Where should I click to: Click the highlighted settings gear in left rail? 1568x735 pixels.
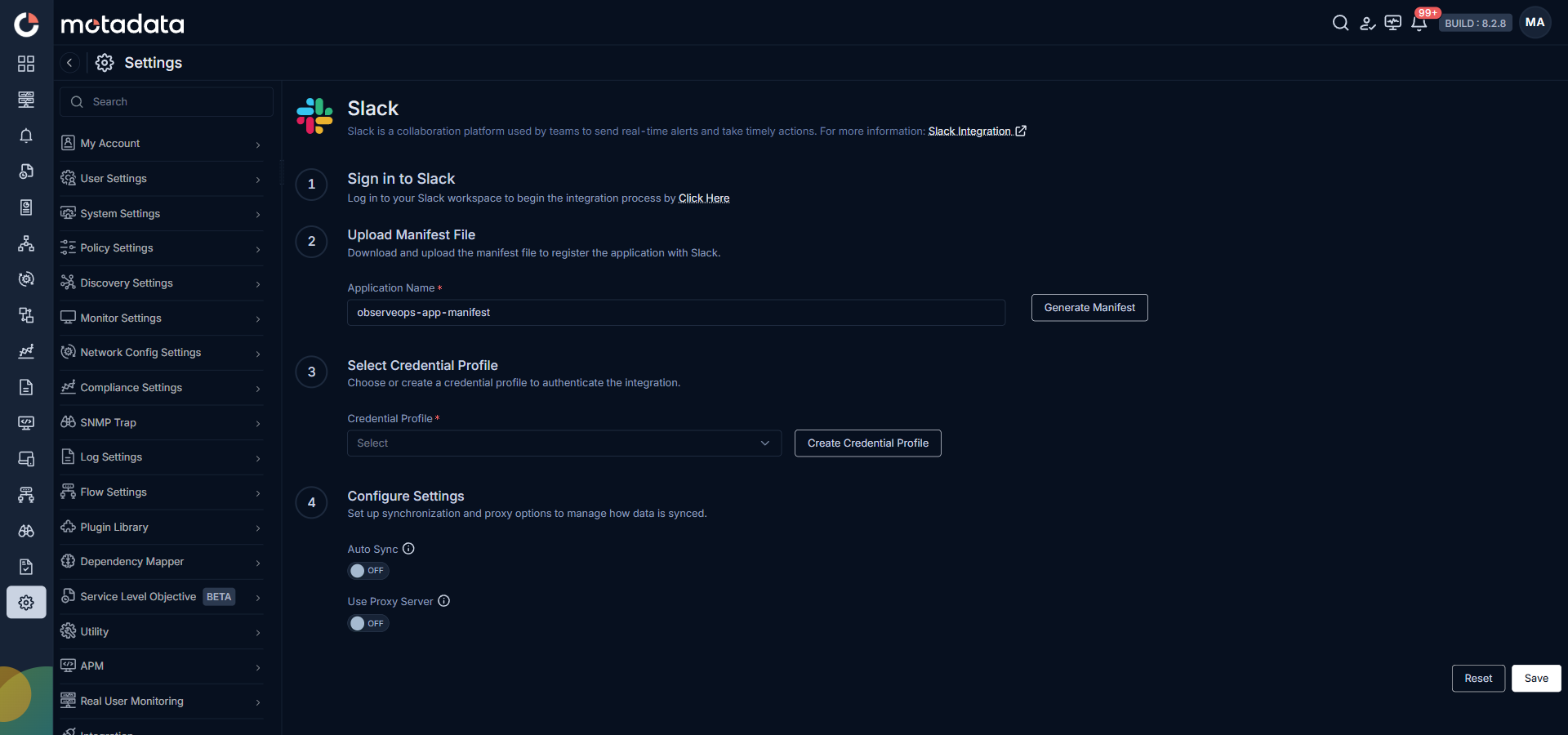pyautogui.click(x=26, y=603)
